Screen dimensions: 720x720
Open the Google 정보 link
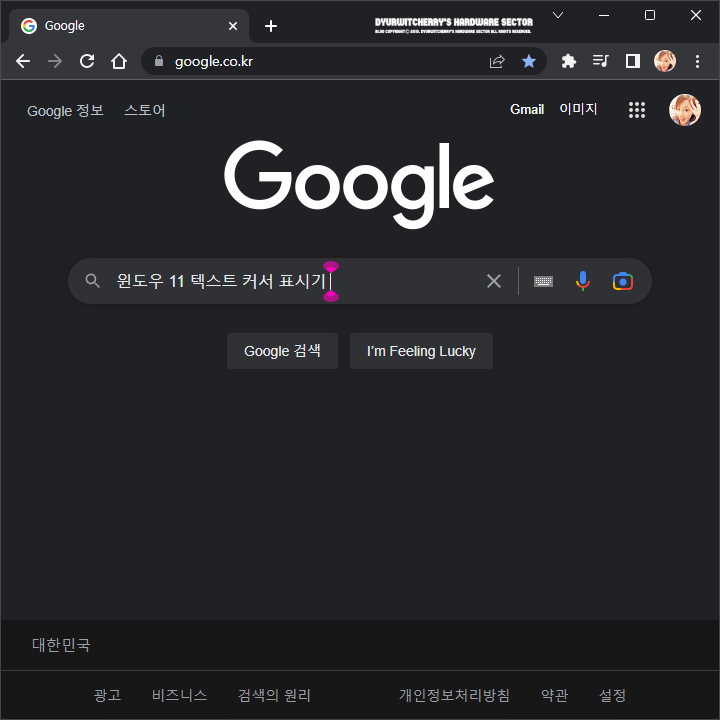coord(65,111)
